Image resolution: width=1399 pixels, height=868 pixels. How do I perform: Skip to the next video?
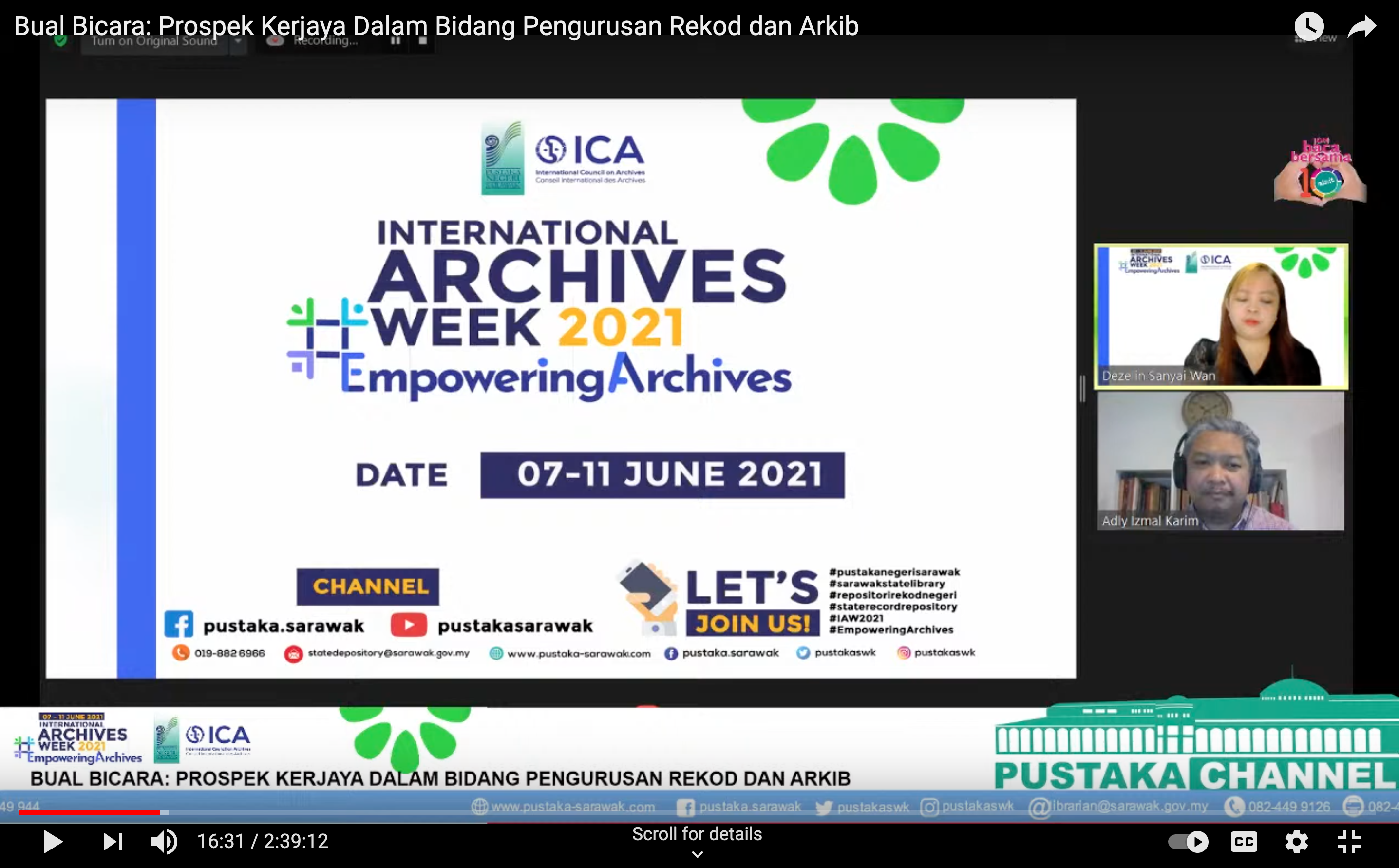pyautogui.click(x=113, y=842)
